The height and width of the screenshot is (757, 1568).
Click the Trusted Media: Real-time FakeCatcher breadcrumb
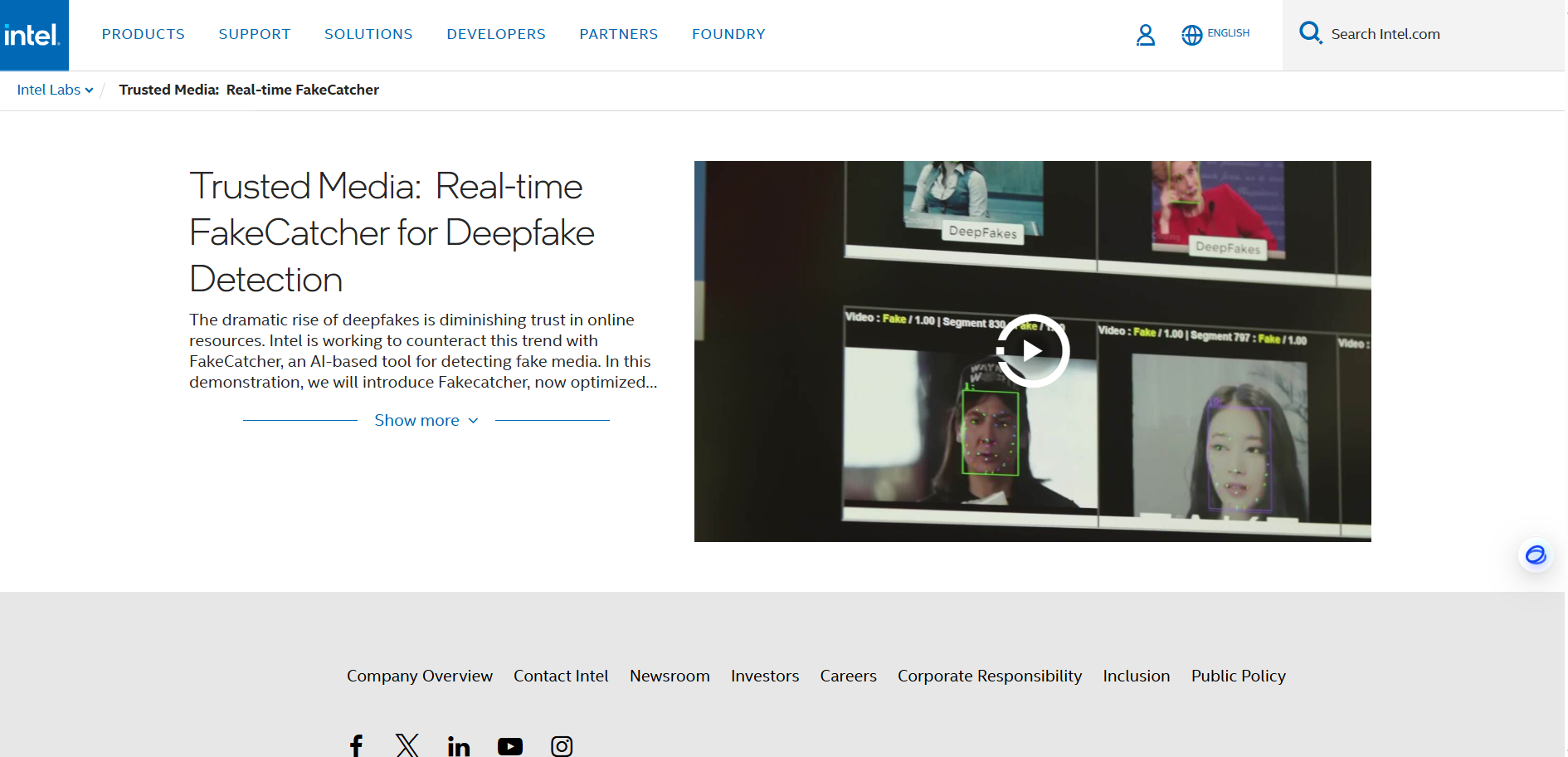(249, 90)
